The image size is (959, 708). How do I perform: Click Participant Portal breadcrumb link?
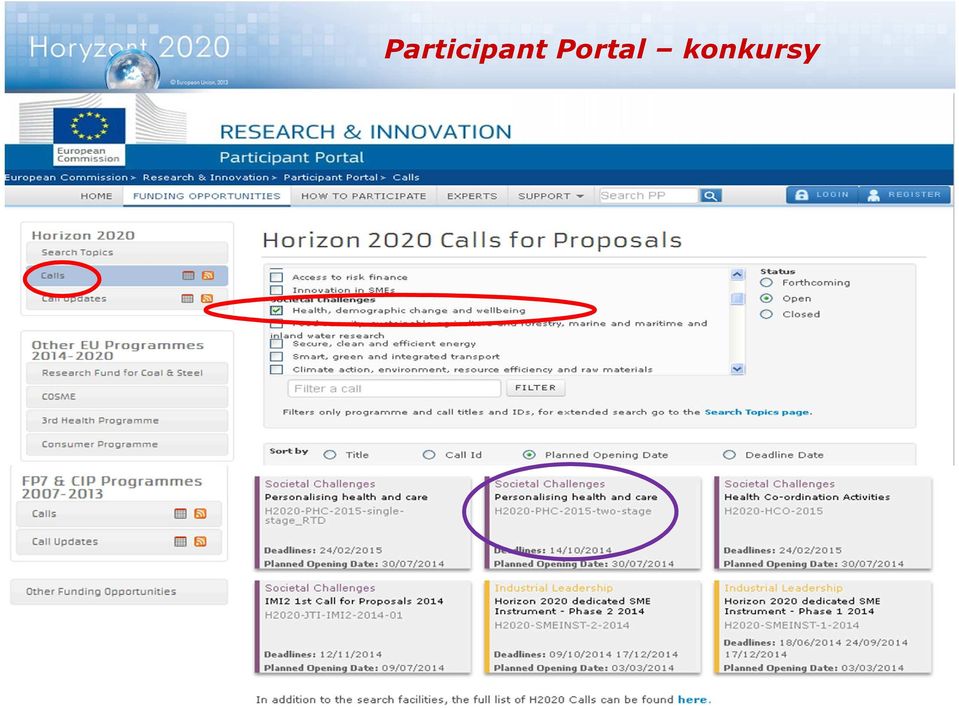pos(331,177)
